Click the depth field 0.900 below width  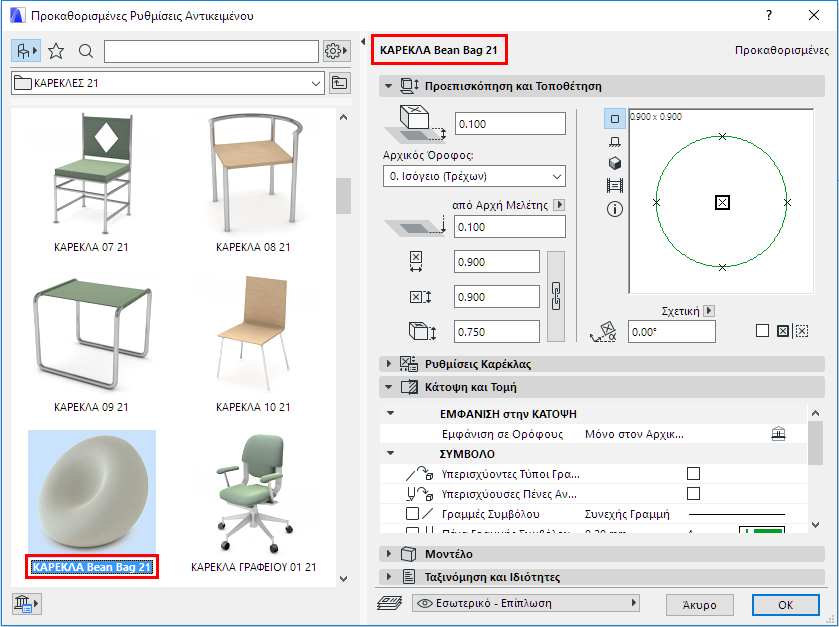coord(497,297)
